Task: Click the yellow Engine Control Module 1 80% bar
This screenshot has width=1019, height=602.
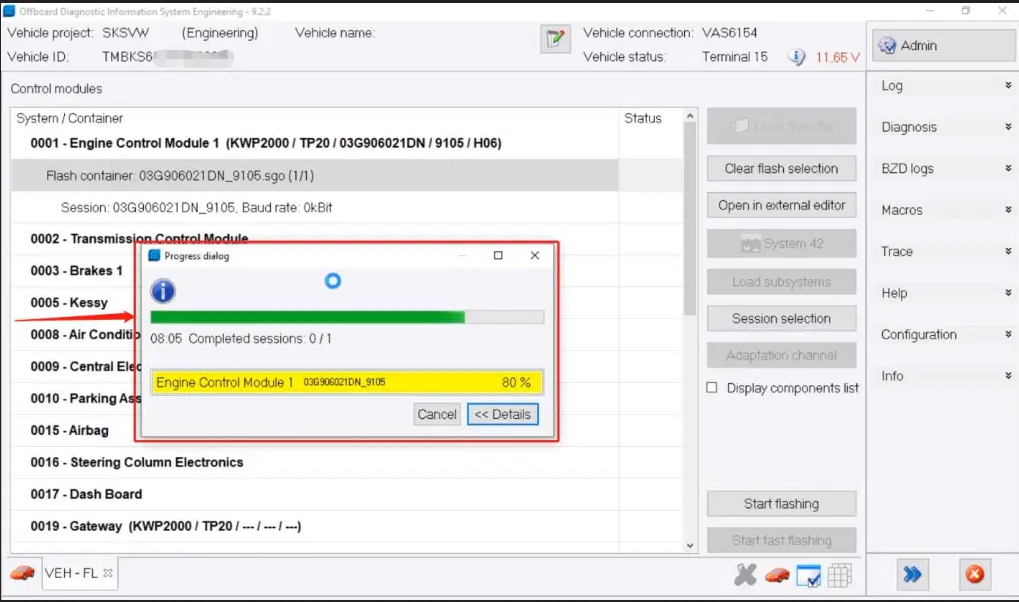Action: [347, 382]
